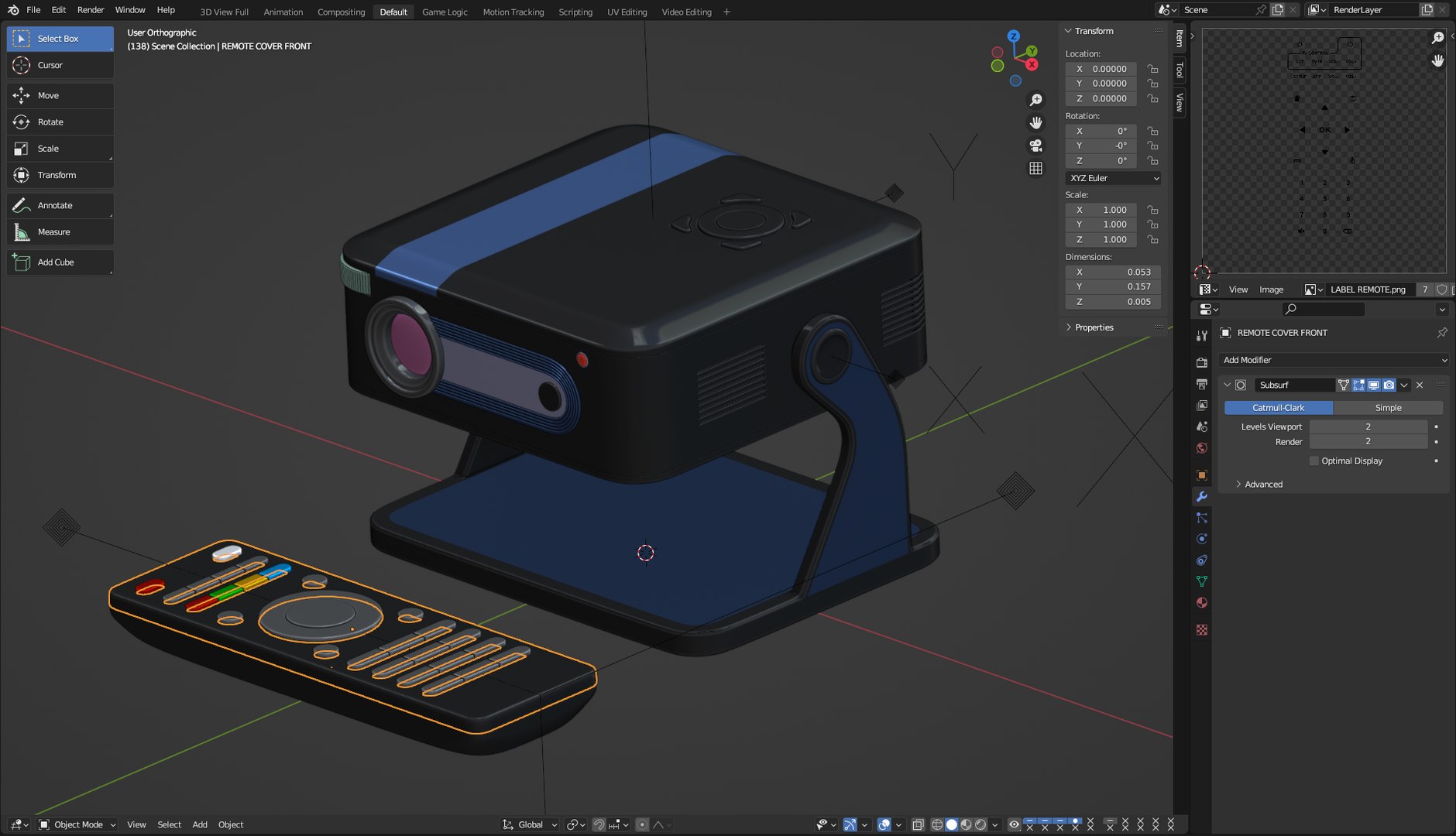The width and height of the screenshot is (1456, 836).
Task: Open Subsurf modifier extra options arrow
Action: pyautogui.click(x=1404, y=385)
